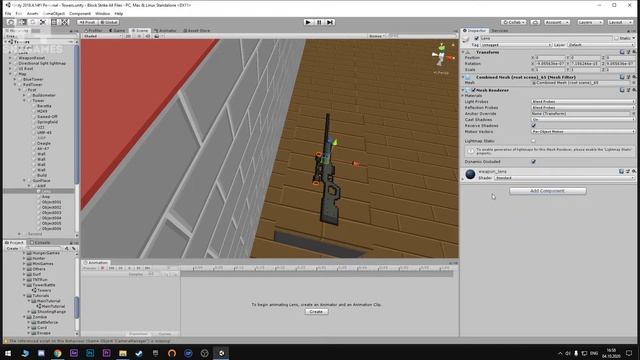640x360 pixels.
Task: Switch to the Console tab
Action: (x=40, y=242)
